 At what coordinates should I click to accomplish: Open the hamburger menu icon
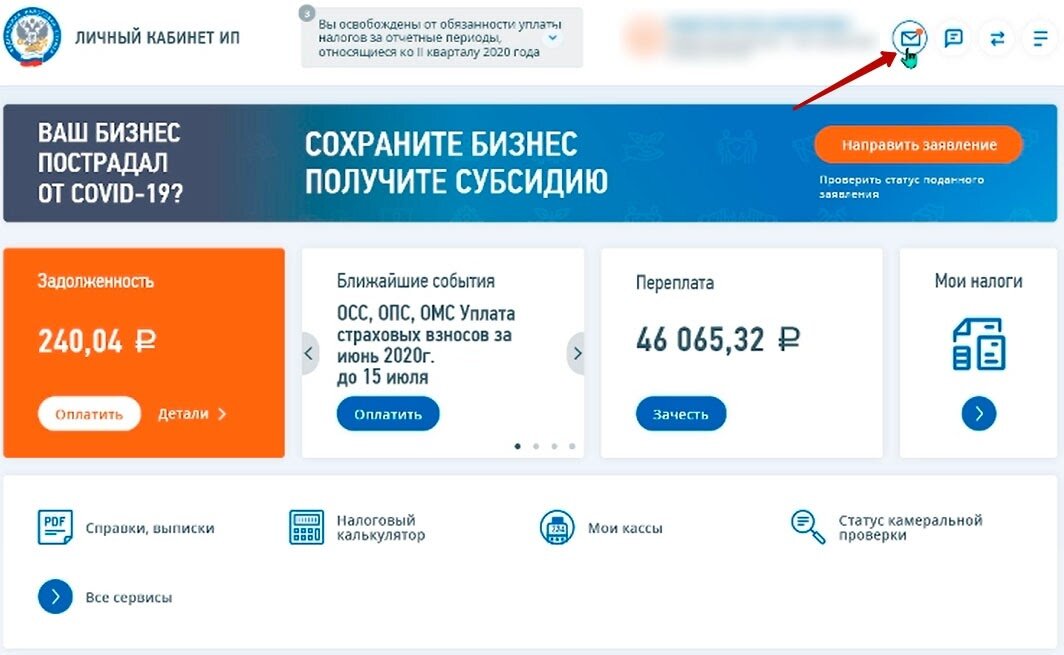(x=1040, y=39)
